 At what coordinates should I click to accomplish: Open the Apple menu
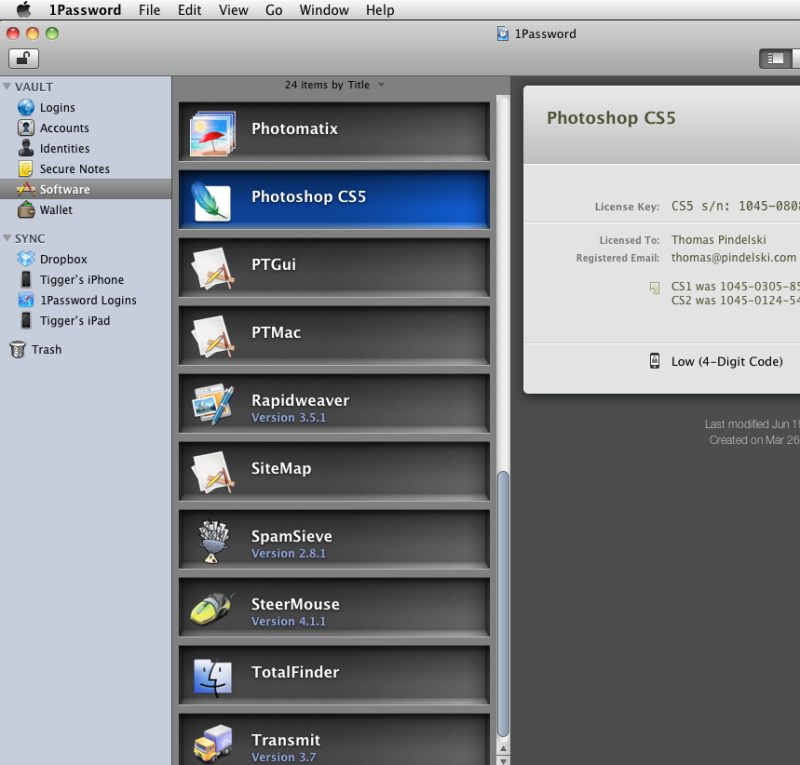23,10
